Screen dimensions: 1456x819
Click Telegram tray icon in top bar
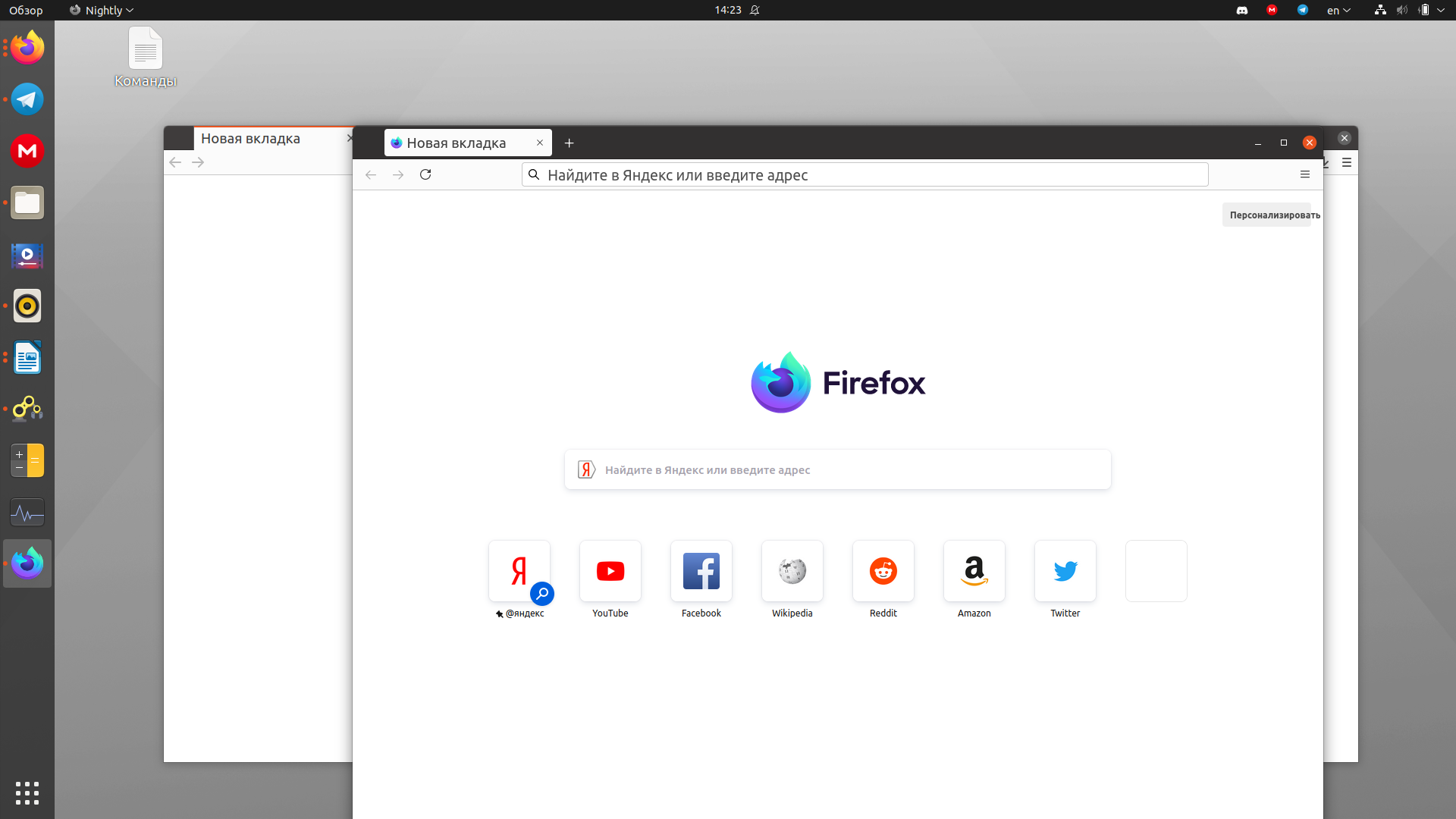1303,10
